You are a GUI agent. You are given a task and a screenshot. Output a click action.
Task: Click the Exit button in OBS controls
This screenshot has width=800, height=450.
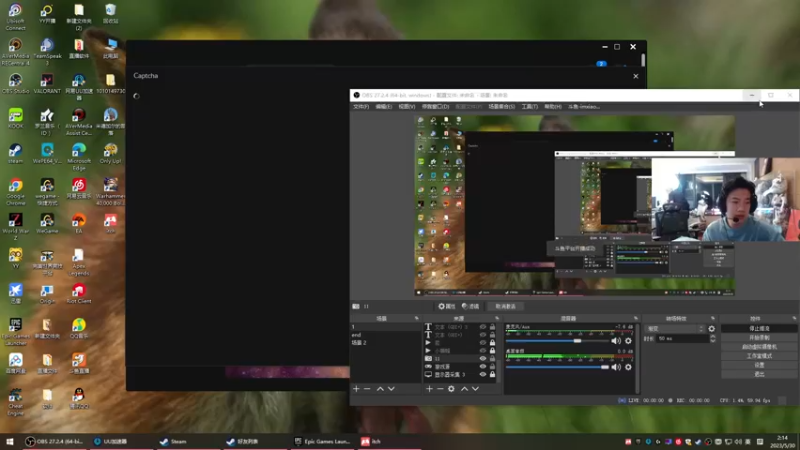[759, 374]
